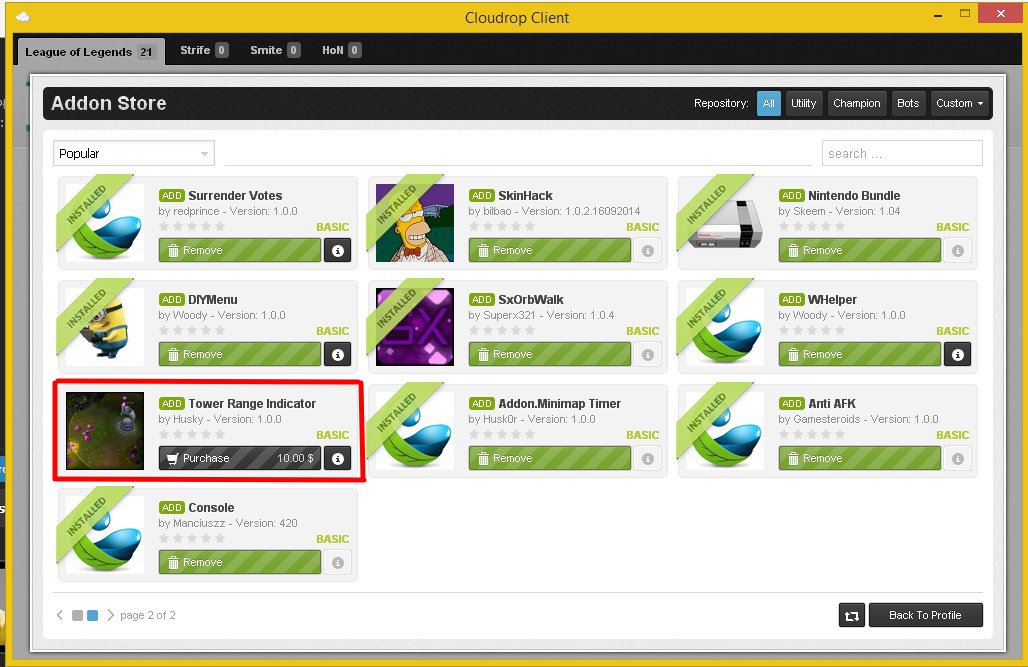Go to next page arrow
The width and height of the screenshot is (1028, 667).
(x=110, y=615)
